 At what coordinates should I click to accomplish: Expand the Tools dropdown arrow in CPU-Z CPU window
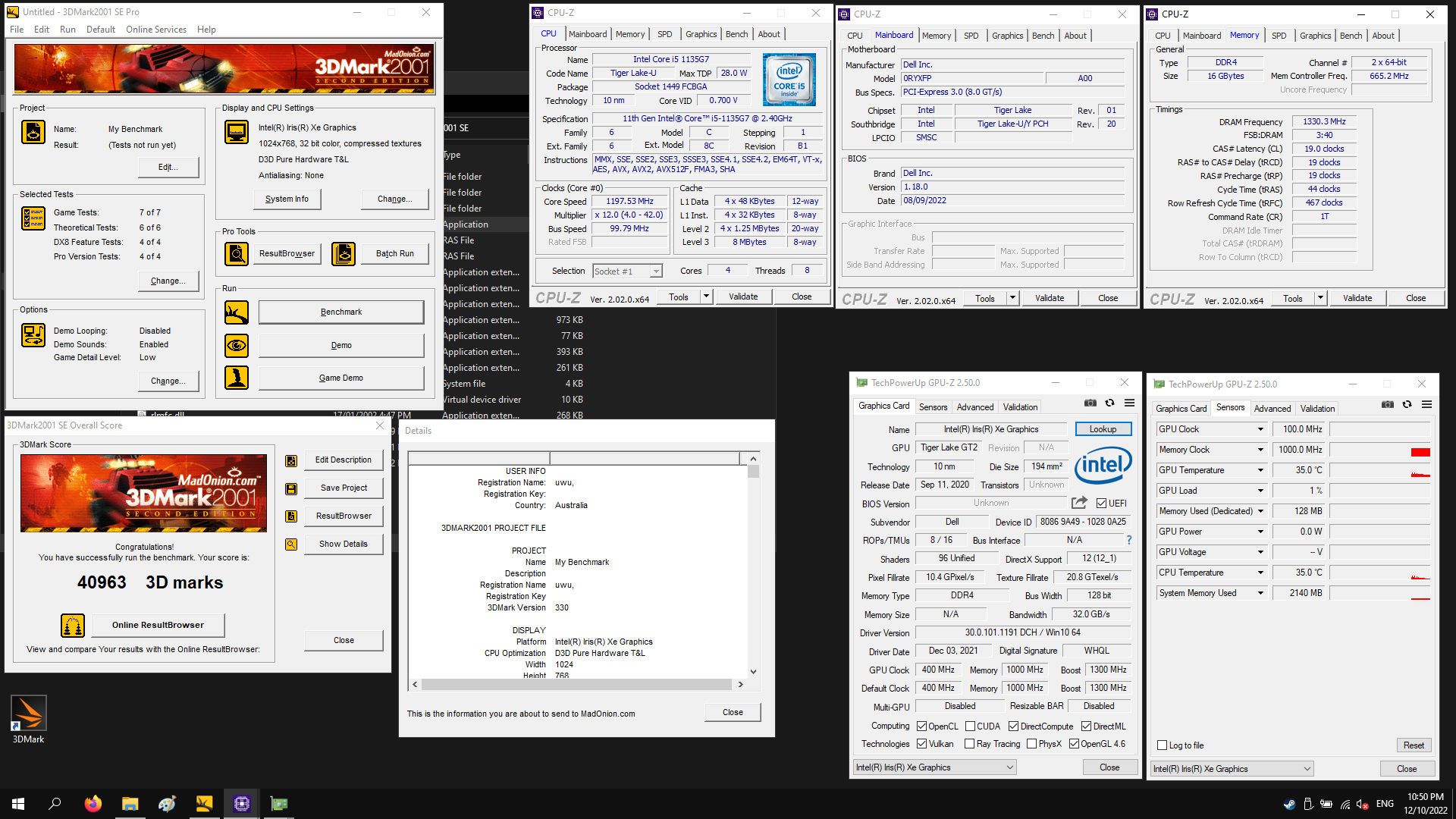pos(706,297)
